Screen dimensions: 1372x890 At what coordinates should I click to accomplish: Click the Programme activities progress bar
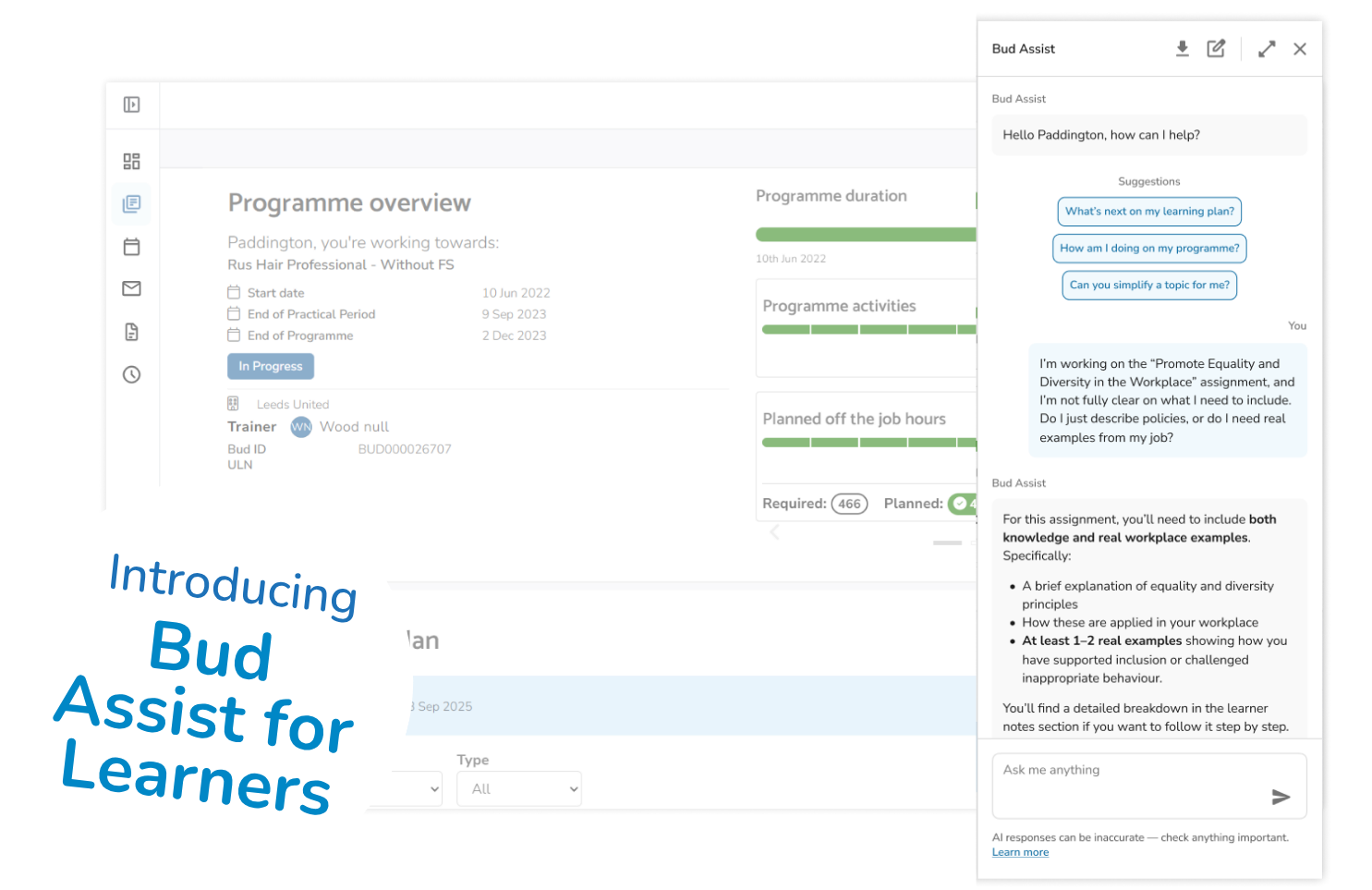coord(868,329)
